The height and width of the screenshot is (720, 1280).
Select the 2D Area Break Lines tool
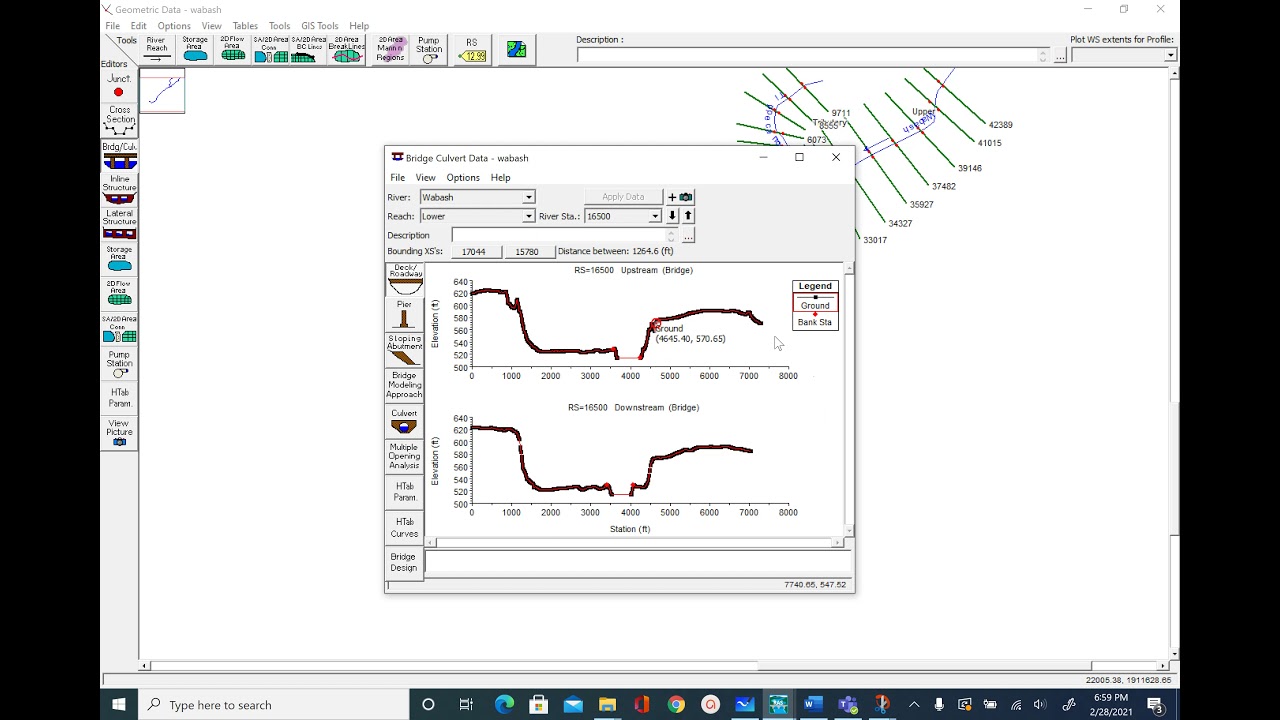click(347, 49)
